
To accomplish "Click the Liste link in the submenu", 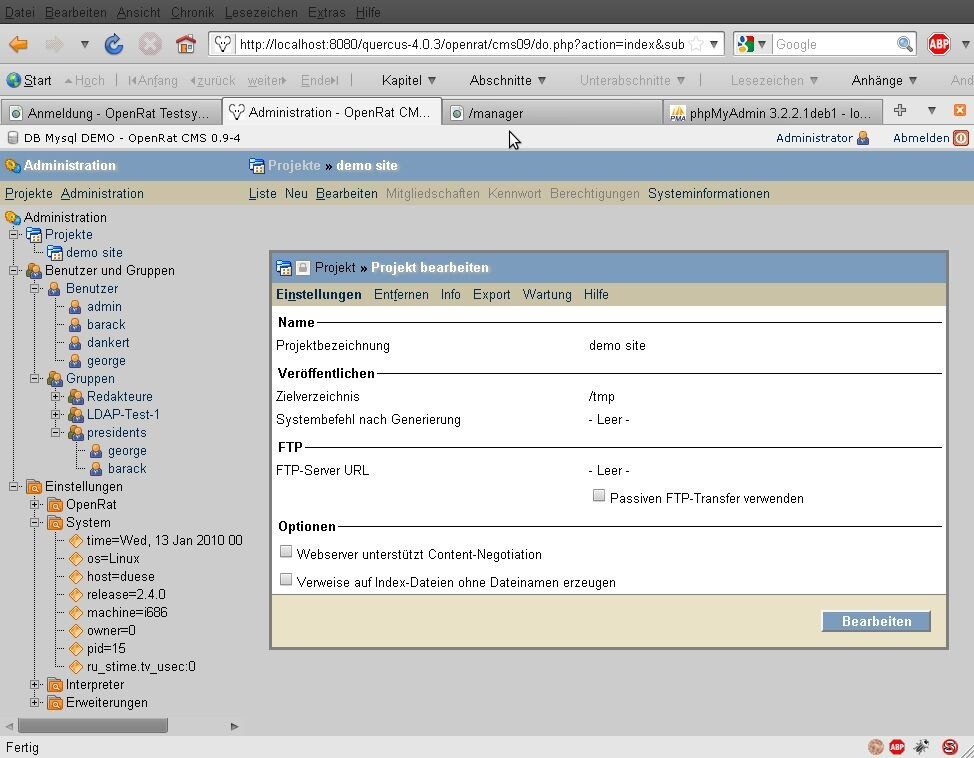I will pyautogui.click(x=263, y=194).
